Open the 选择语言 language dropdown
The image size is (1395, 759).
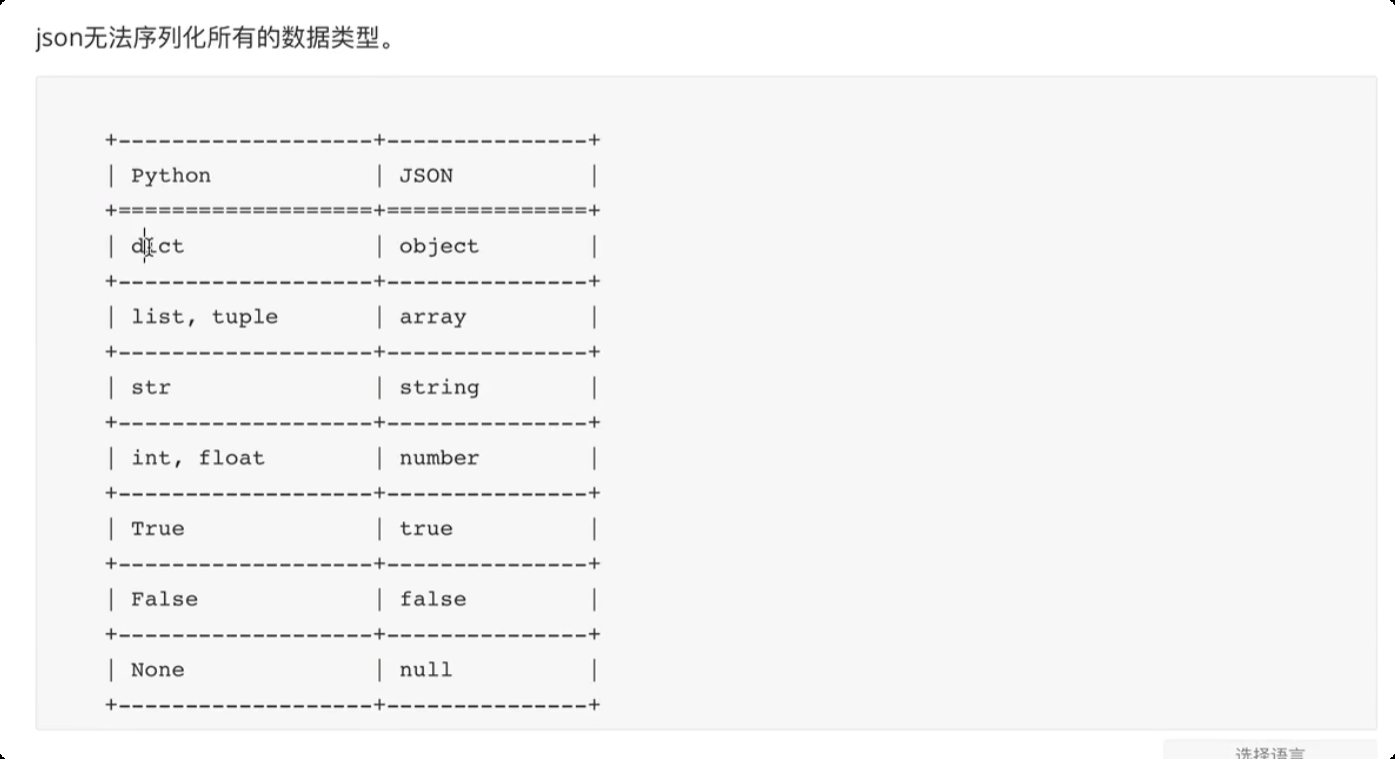[1269, 751]
